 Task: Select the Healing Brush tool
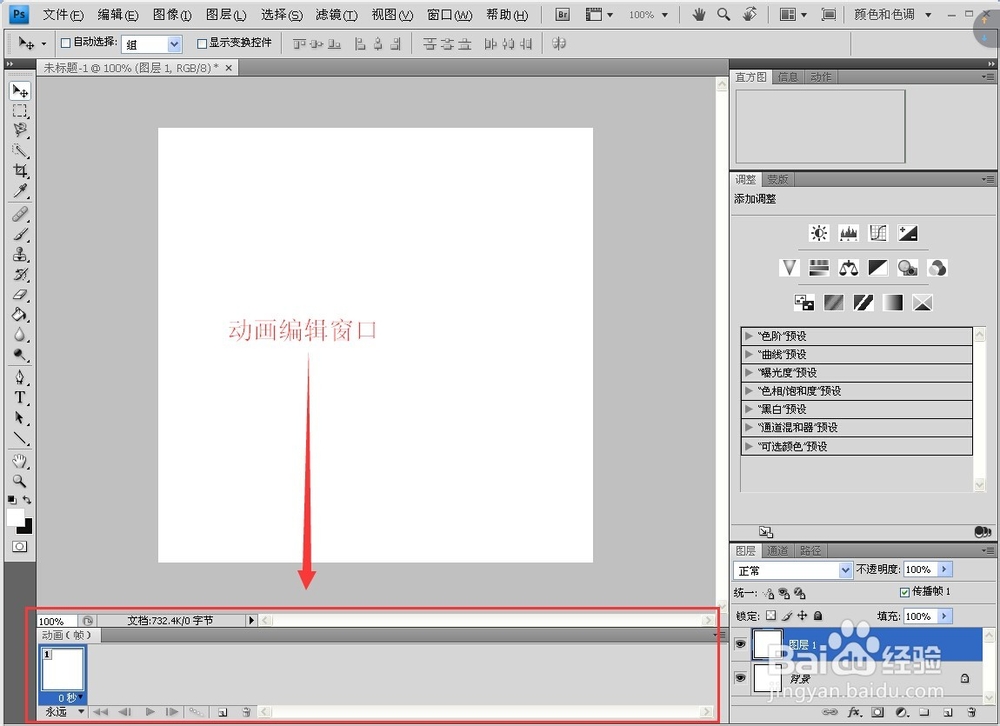click(20, 214)
